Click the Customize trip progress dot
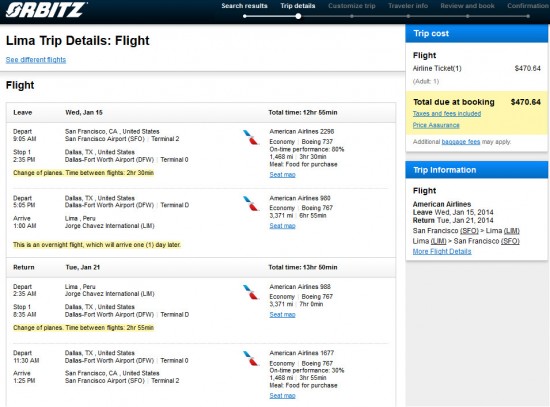 pos(351,16)
